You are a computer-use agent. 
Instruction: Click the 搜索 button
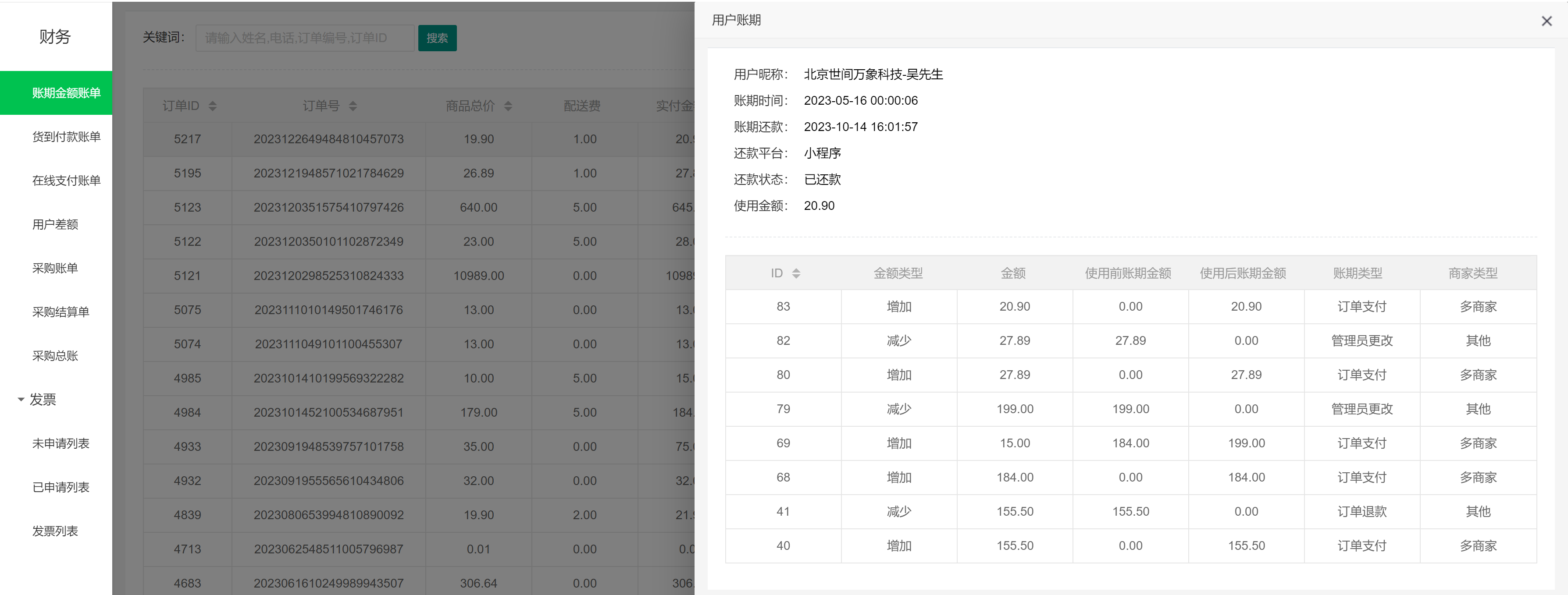click(x=437, y=38)
